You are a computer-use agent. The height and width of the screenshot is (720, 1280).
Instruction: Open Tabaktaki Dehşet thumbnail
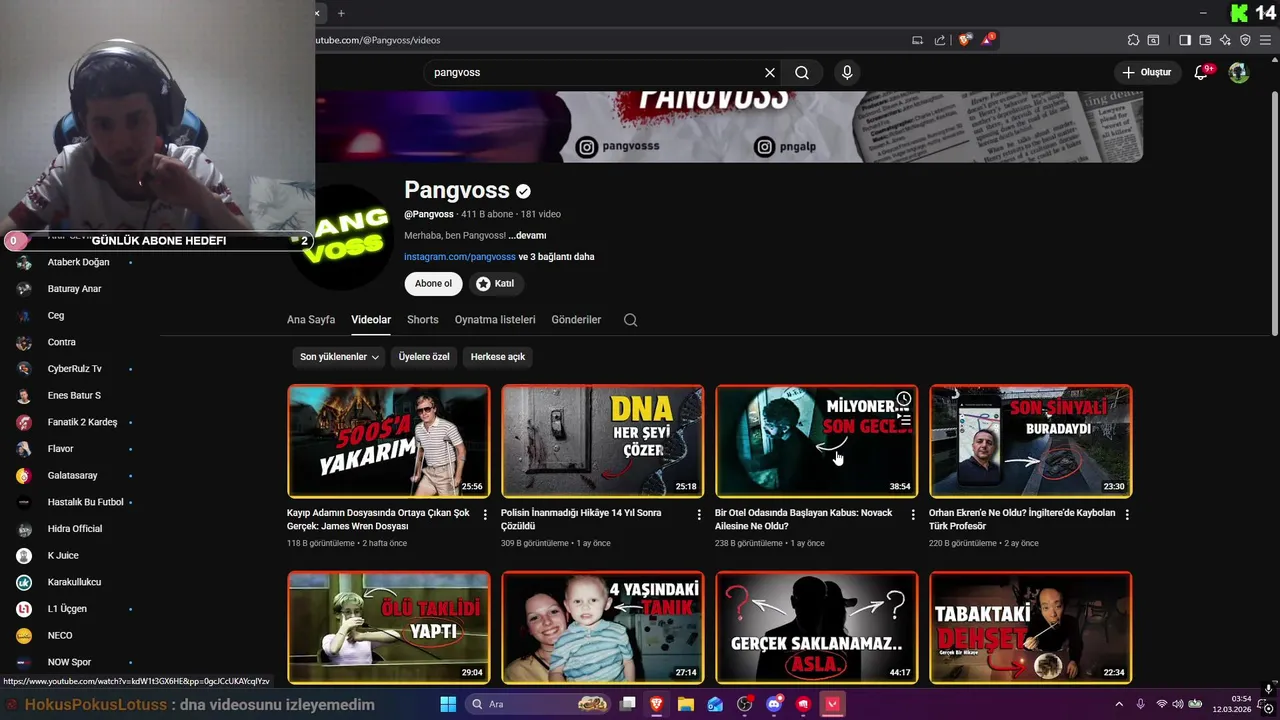point(1031,627)
